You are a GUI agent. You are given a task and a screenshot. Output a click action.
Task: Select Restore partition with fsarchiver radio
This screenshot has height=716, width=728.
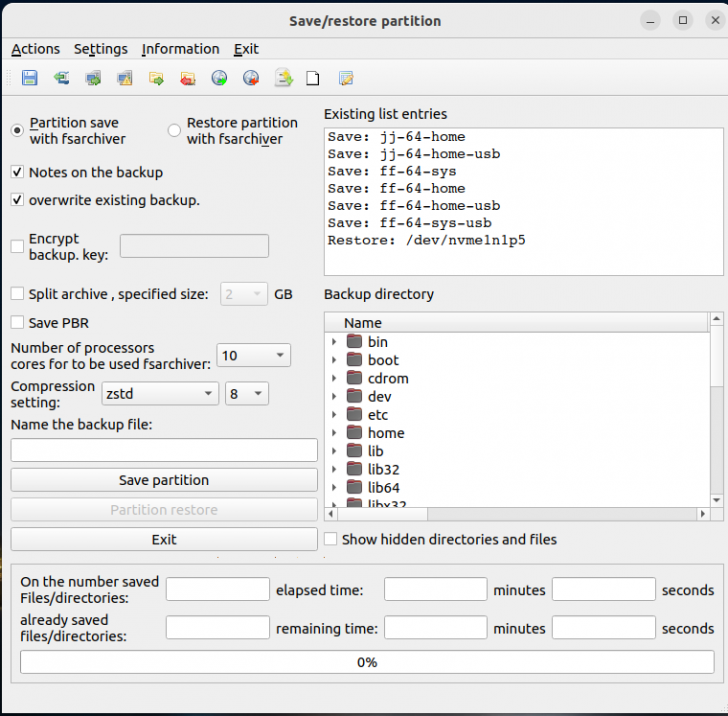174,130
